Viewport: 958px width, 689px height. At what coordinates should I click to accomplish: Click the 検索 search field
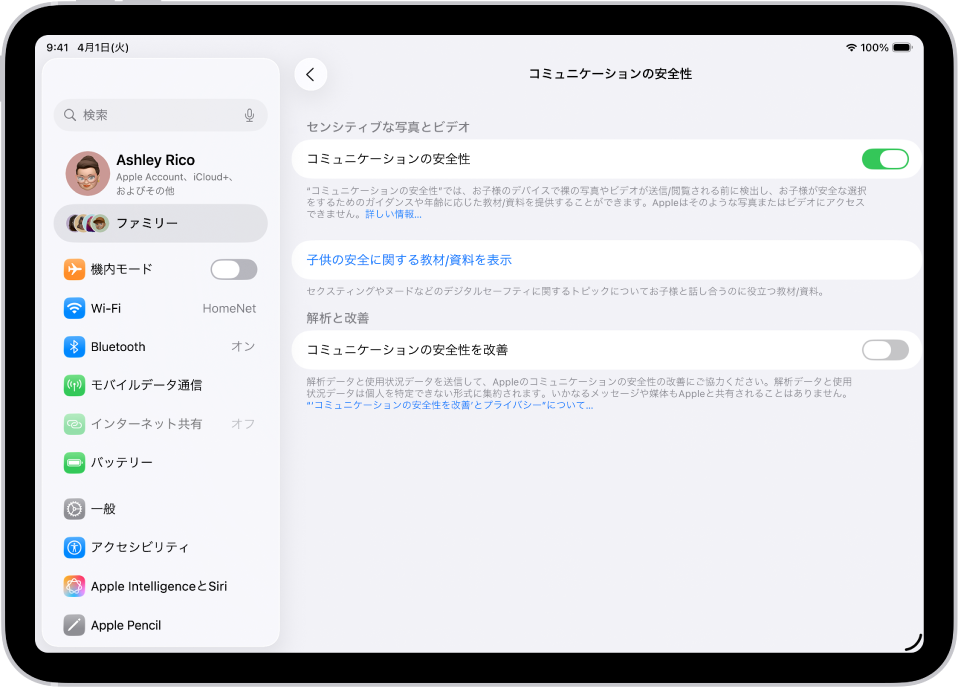pos(160,114)
